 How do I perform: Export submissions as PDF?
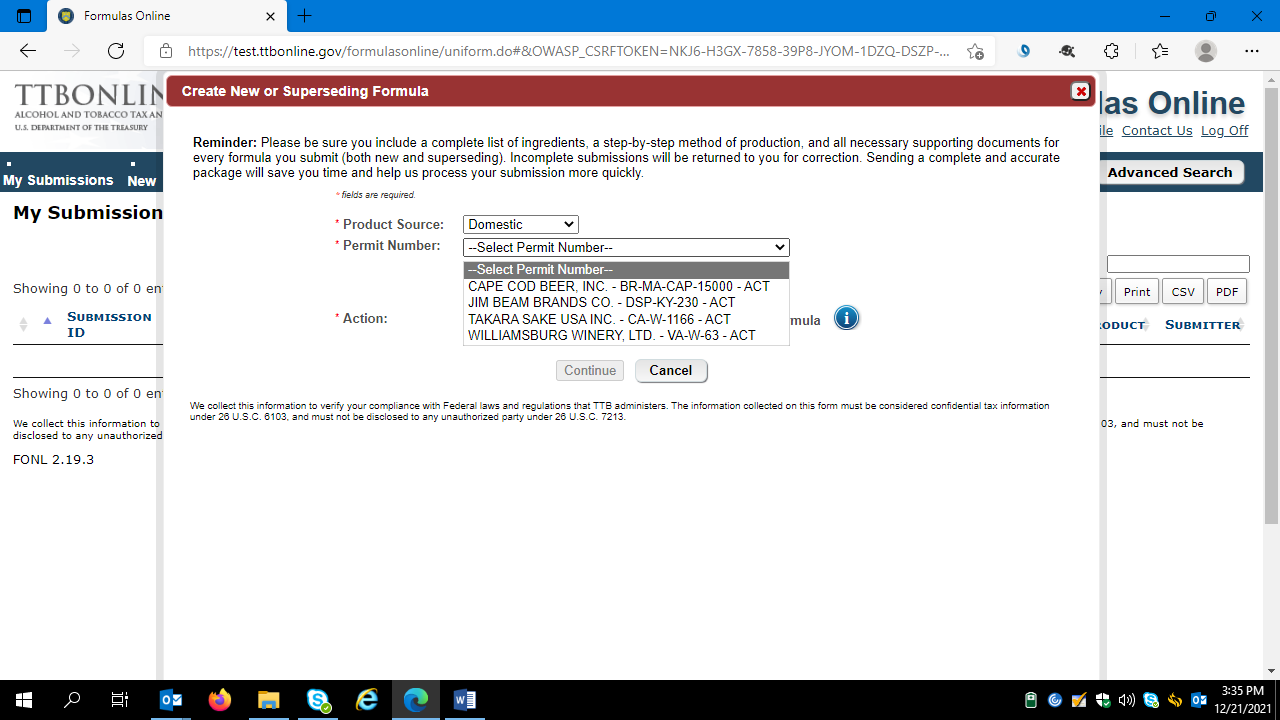point(1227,292)
